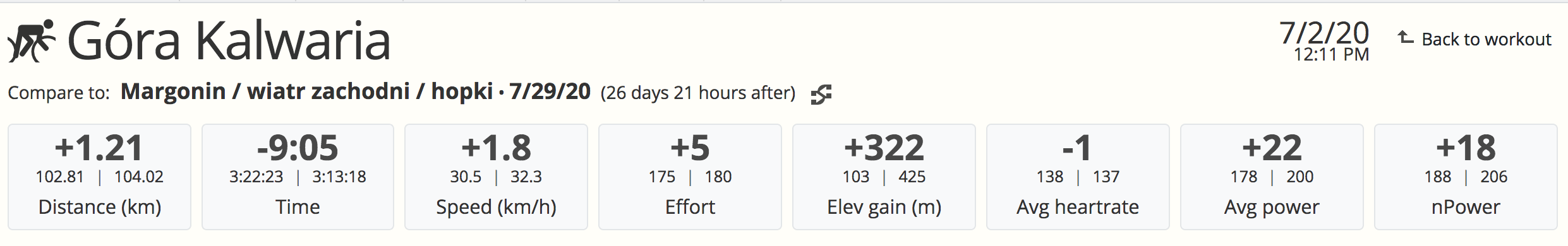Click the +322 elevation difference value
The height and width of the screenshot is (246, 1568).
point(884,148)
